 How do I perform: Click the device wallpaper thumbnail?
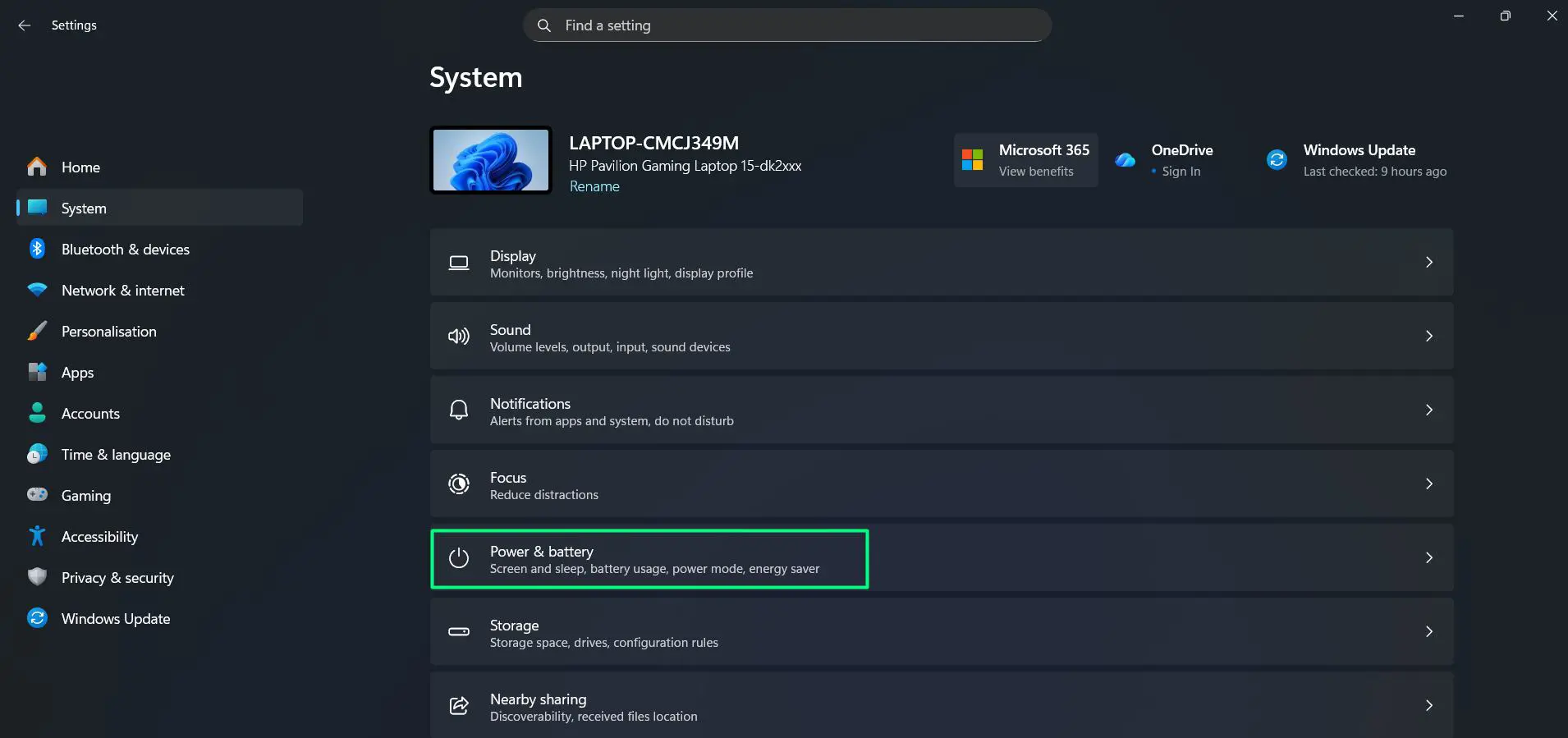pos(491,160)
